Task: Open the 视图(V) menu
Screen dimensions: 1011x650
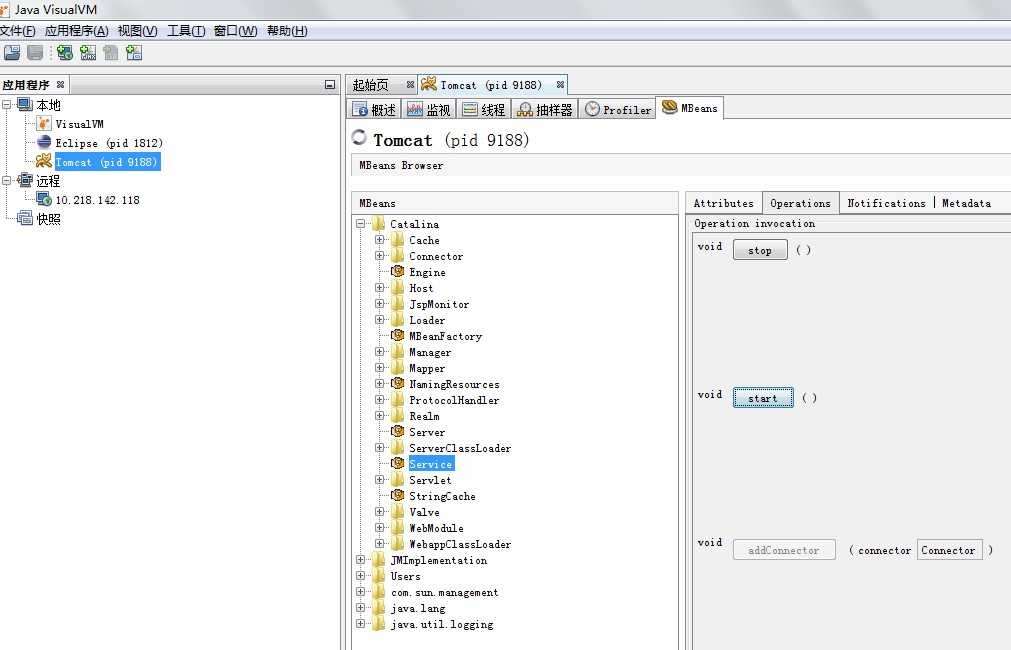Action: click(x=137, y=31)
